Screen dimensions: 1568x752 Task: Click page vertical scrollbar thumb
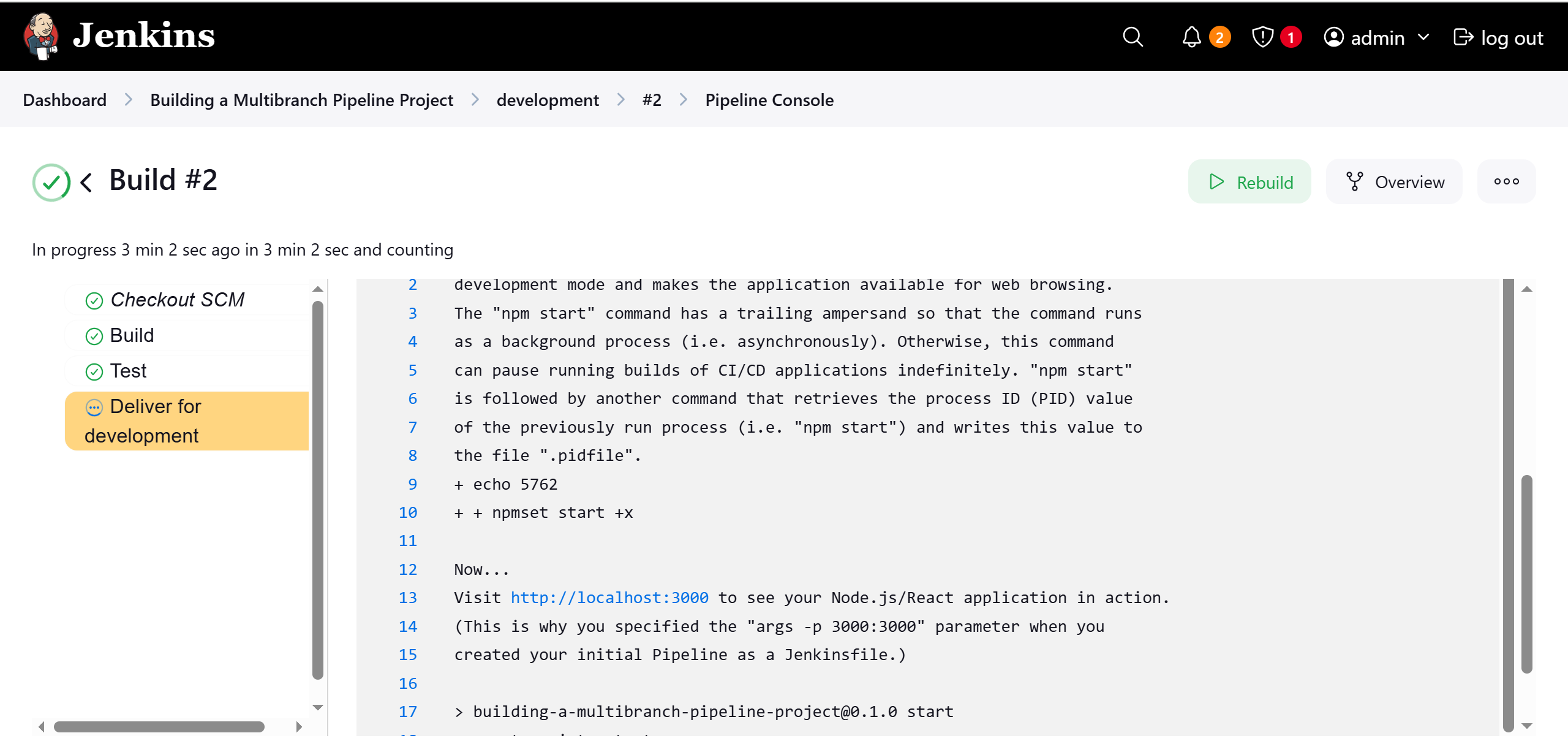[1527, 574]
